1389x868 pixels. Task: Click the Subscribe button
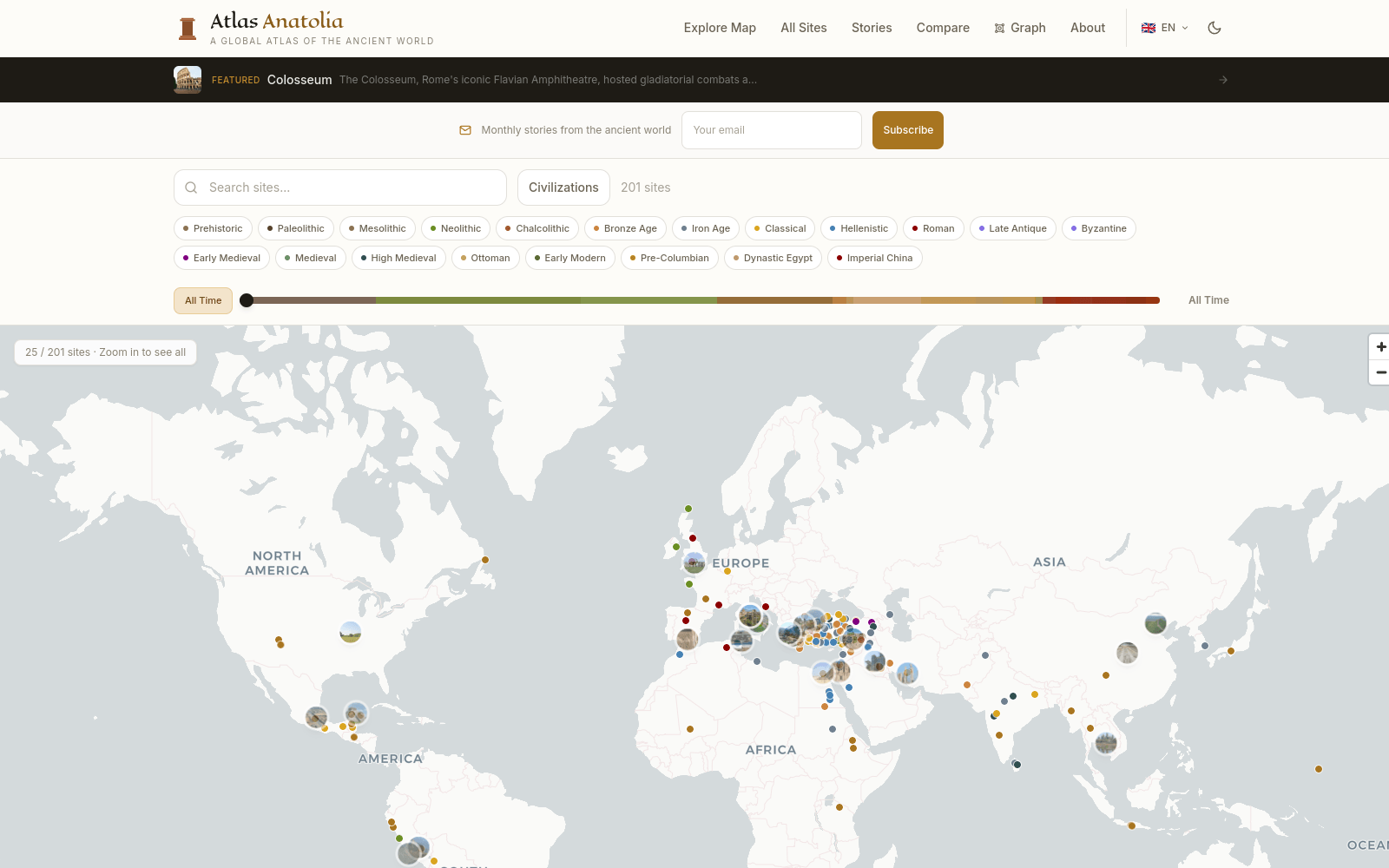(908, 130)
